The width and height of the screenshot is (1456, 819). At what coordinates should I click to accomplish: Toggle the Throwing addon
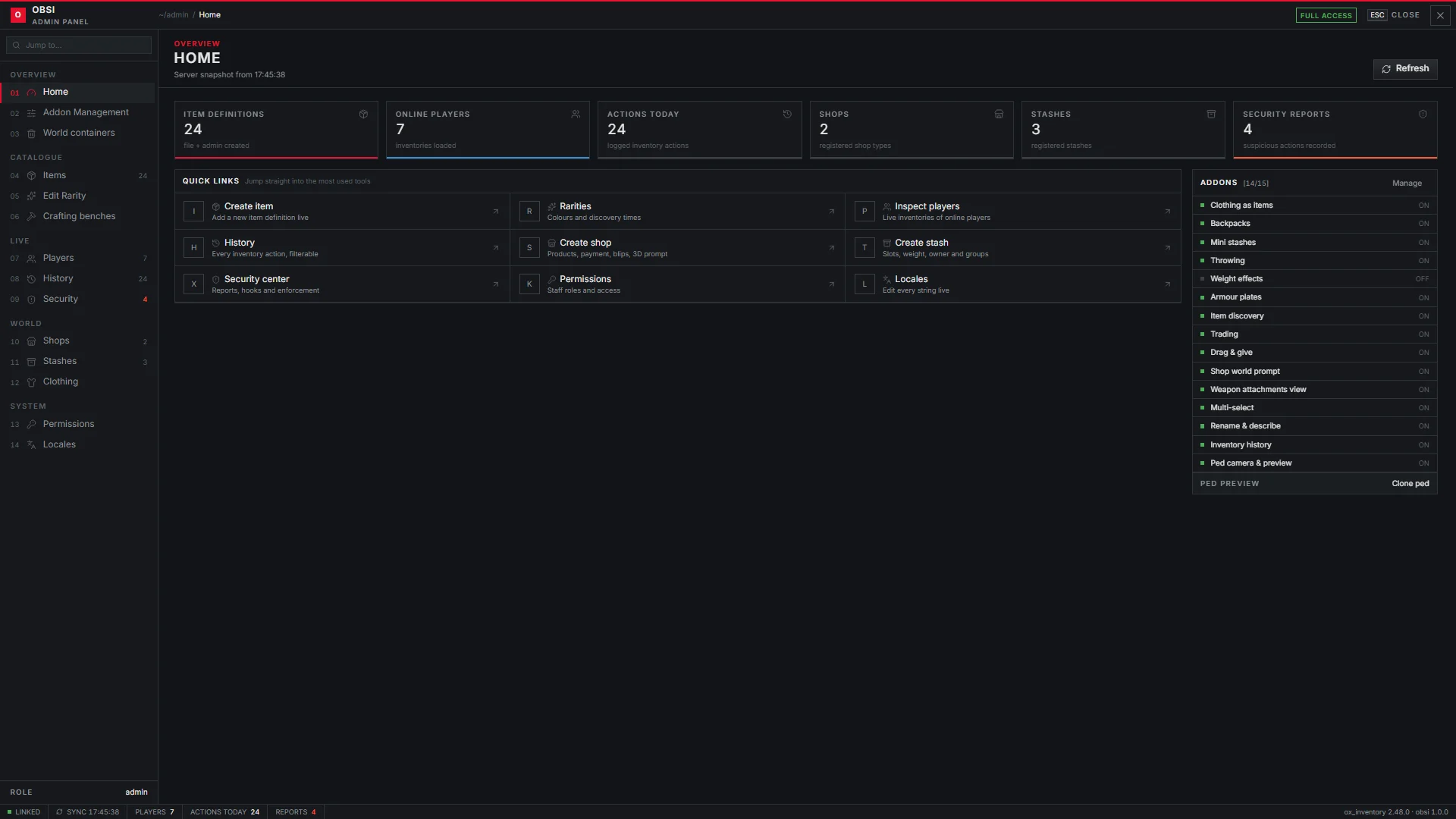[x=1314, y=261]
